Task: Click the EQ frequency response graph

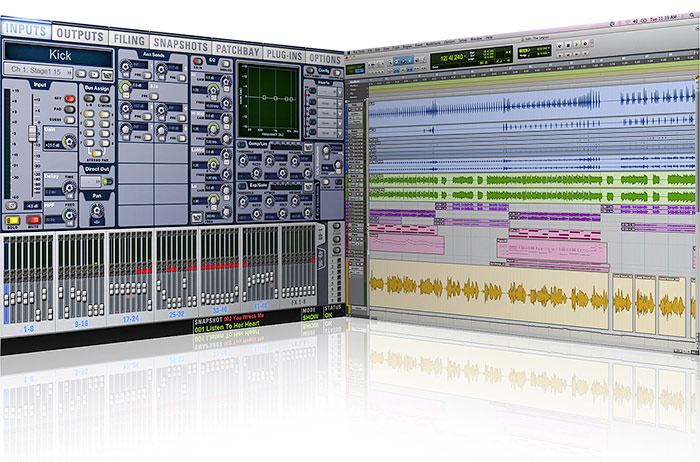Action: click(268, 100)
